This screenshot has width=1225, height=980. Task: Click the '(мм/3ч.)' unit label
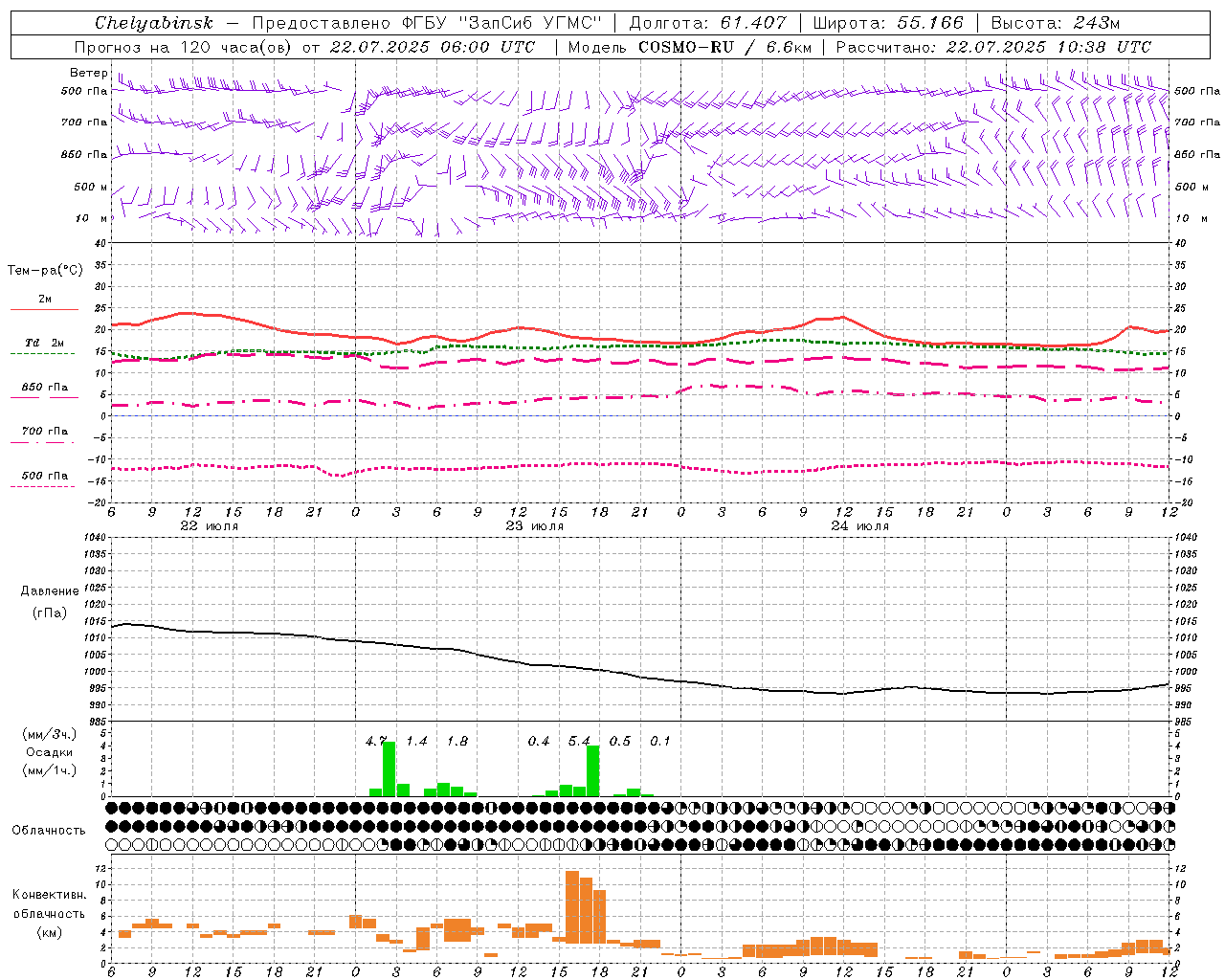click(x=50, y=734)
